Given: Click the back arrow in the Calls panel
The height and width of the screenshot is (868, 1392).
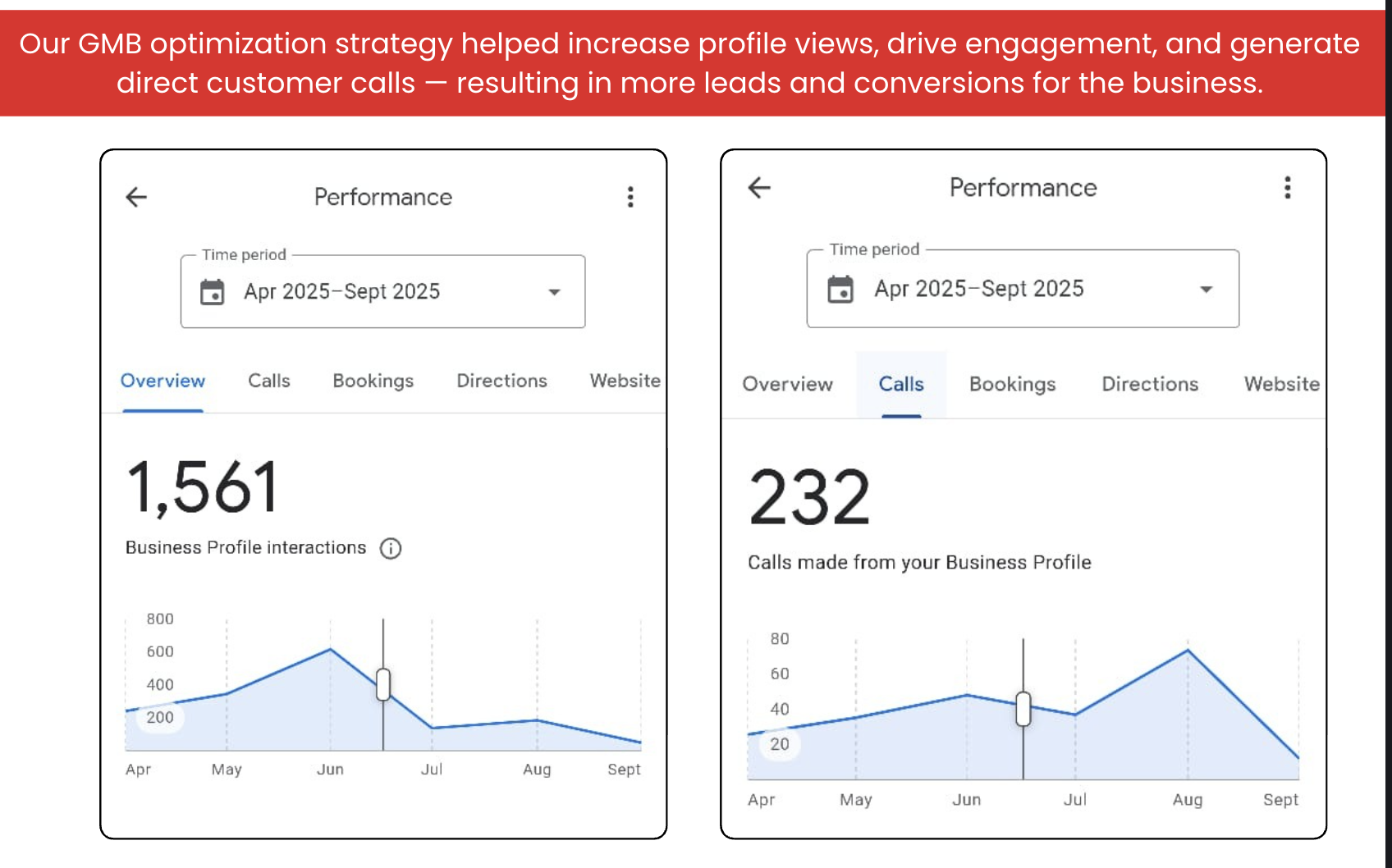Looking at the screenshot, I should click(759, 188).
